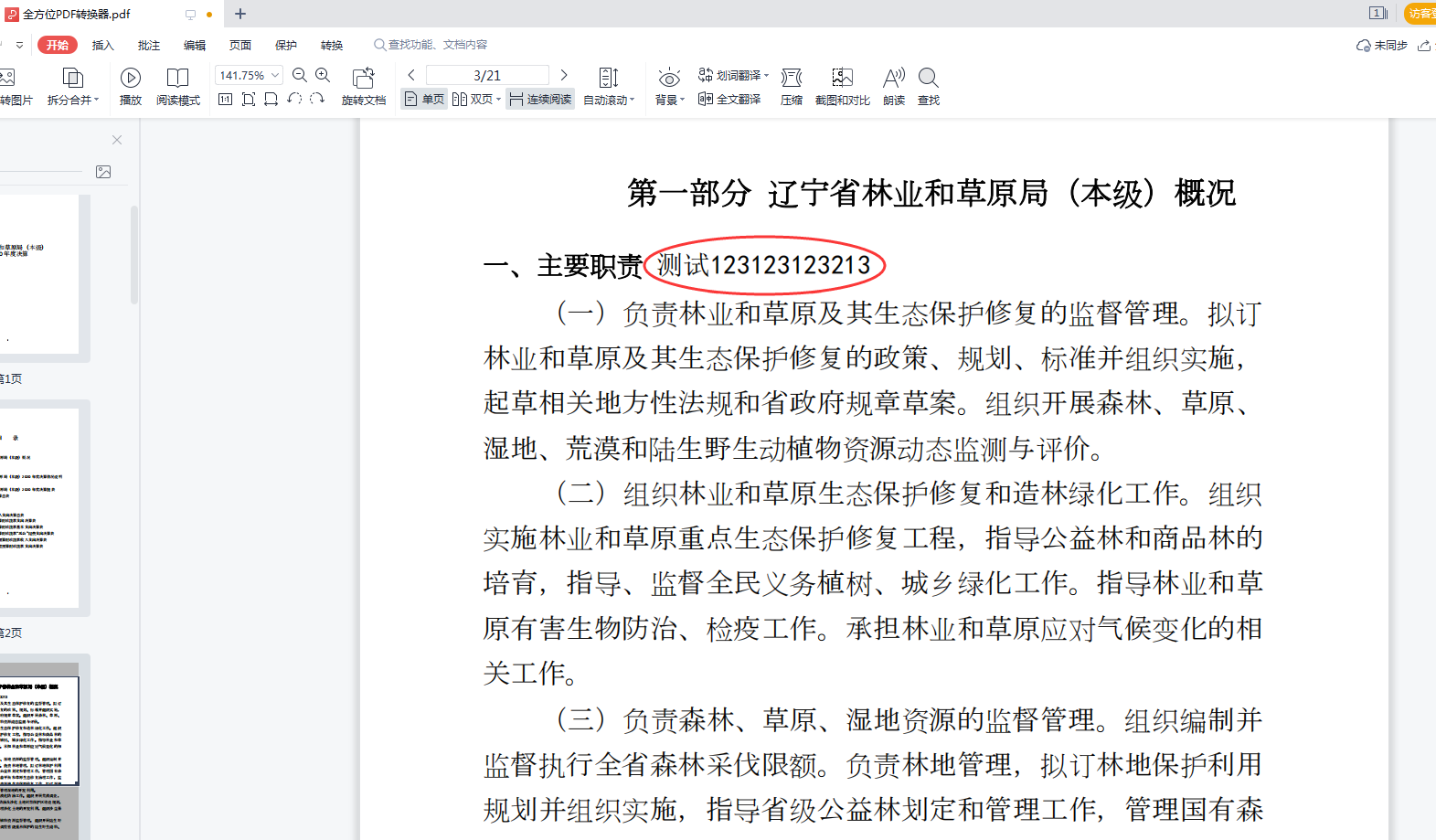
Task: Rotate page counterclockwise
Action: pyautogui.click(x=294, y=99)
